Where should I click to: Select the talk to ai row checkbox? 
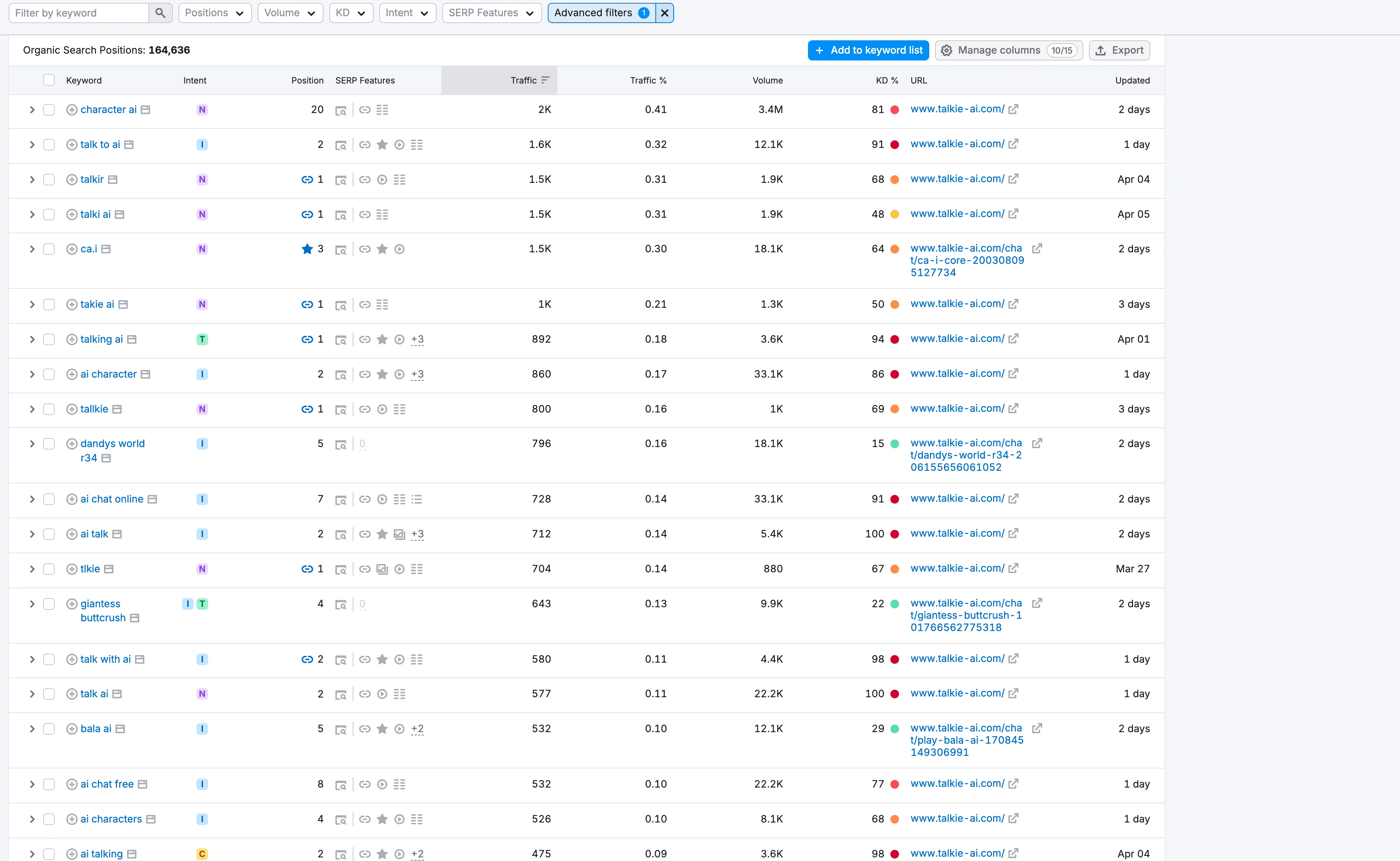pyautogui.click(x=49, y=145)
